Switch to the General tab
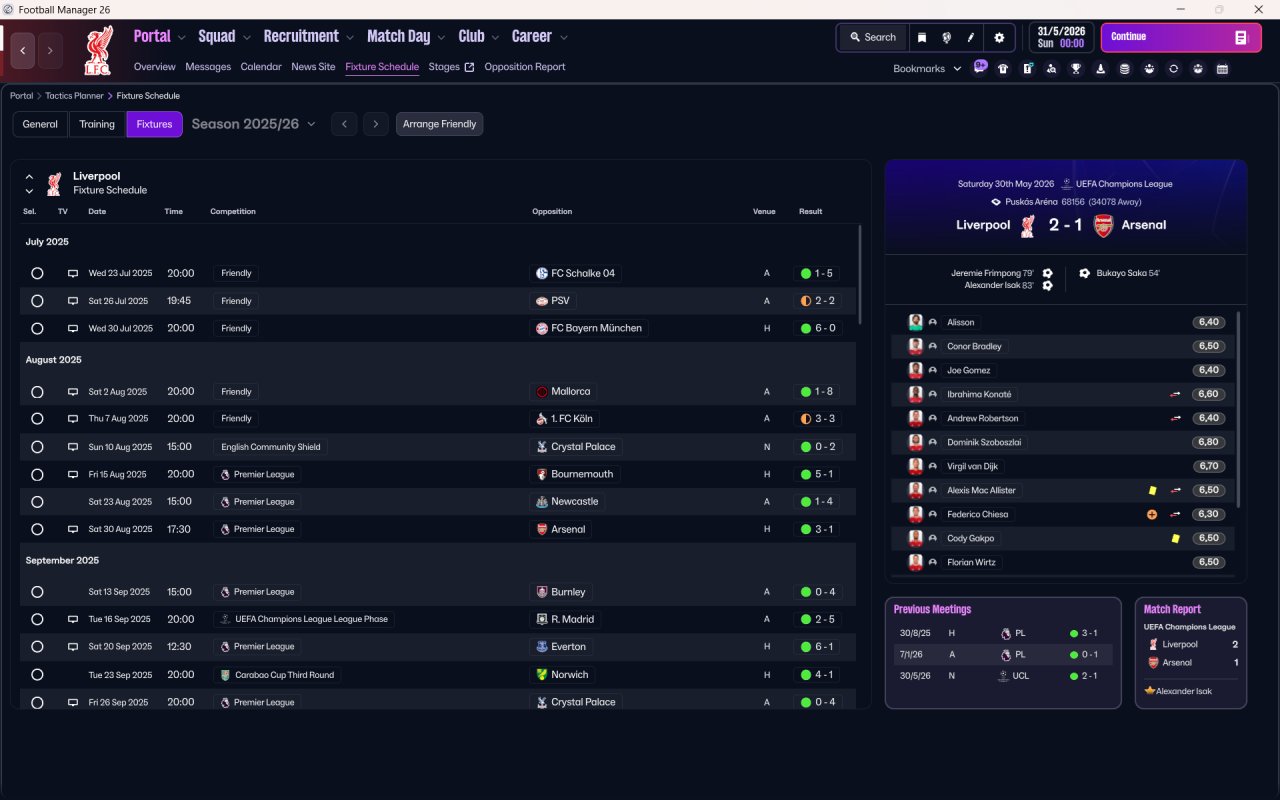 pos(40,124)
